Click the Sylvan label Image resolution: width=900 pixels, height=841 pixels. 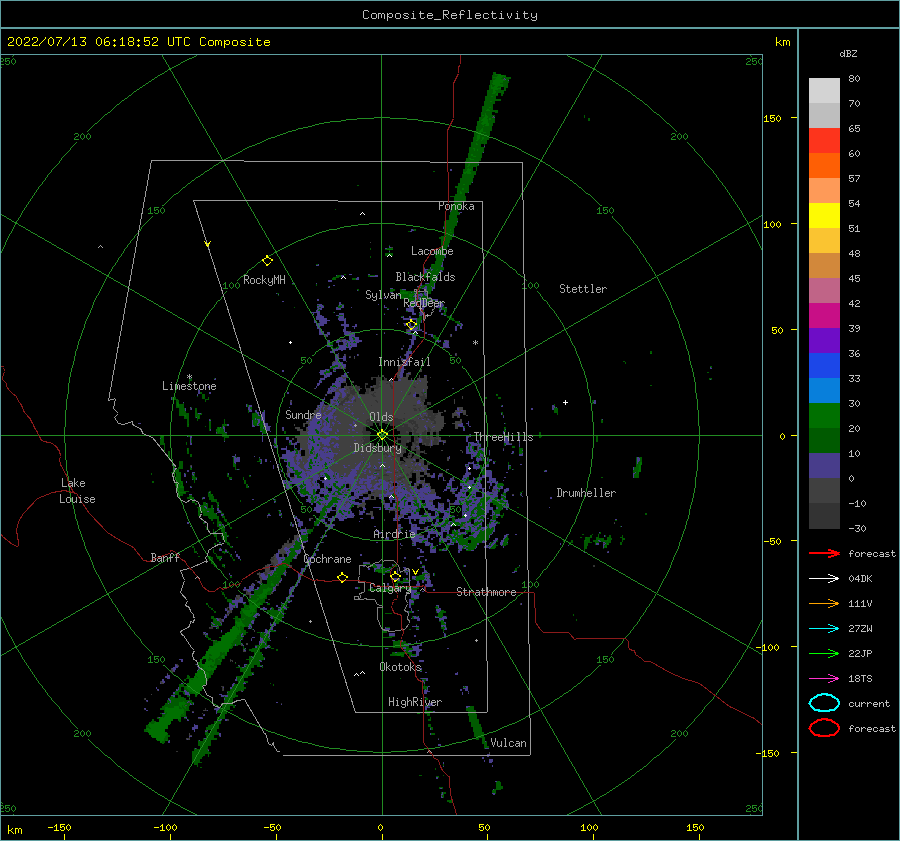[x=383, y=295]
